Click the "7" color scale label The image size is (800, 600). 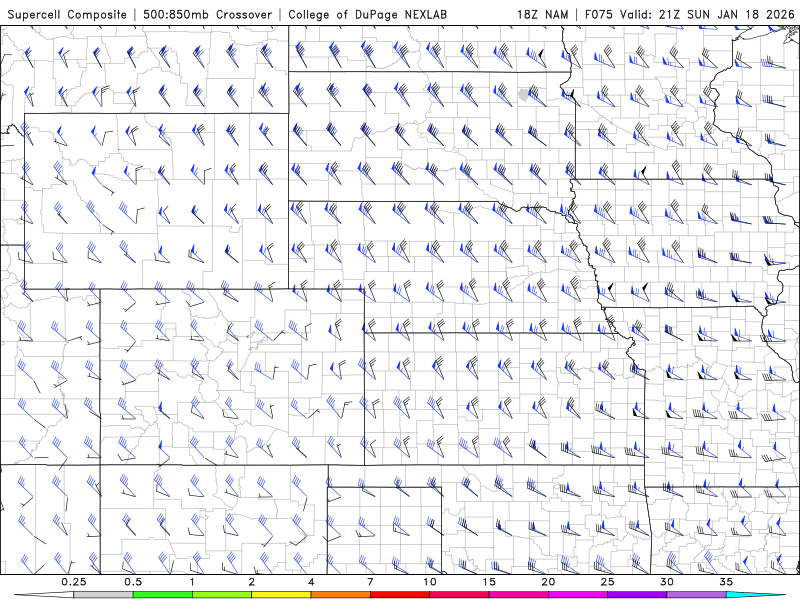point(370,582)
